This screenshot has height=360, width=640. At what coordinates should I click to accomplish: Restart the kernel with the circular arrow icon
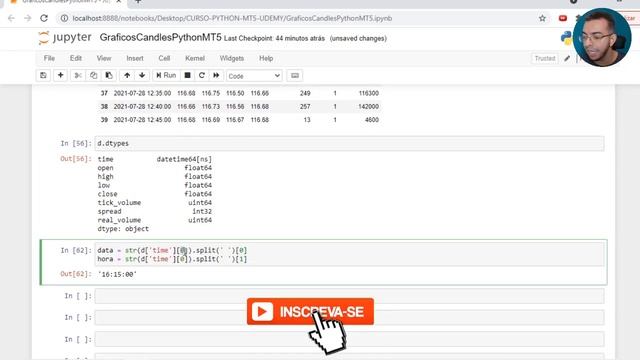[202, 76]
